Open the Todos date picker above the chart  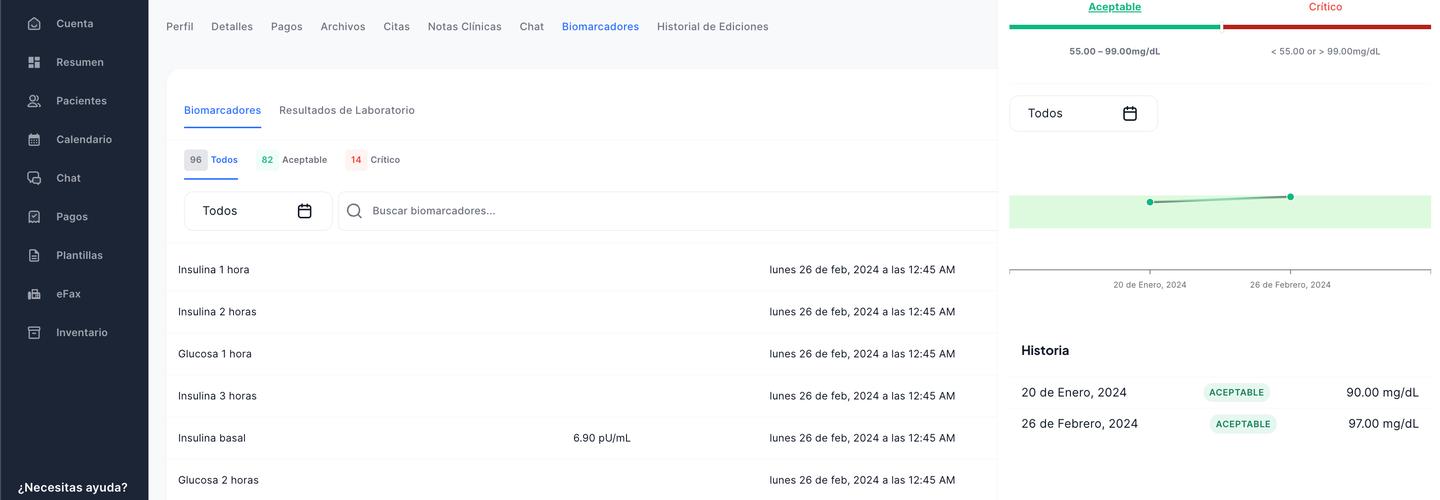tap(1083, 114)
